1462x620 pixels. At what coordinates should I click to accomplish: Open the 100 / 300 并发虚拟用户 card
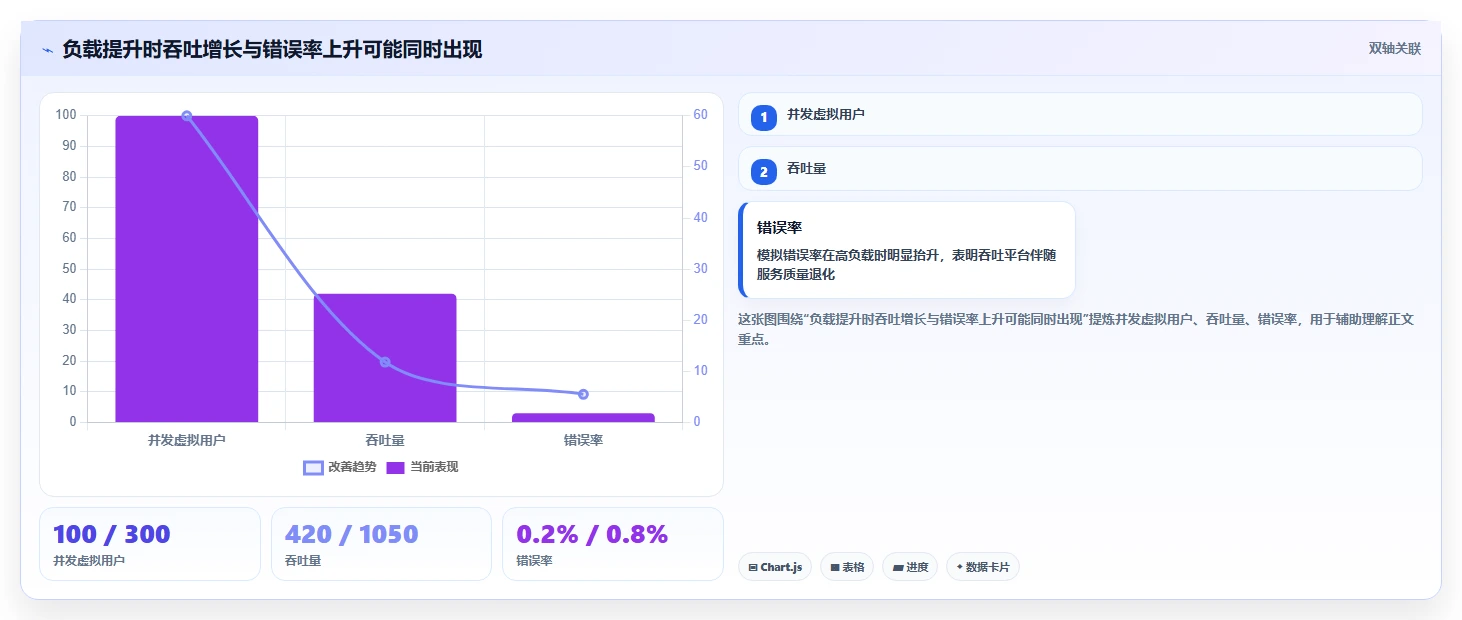150,544
